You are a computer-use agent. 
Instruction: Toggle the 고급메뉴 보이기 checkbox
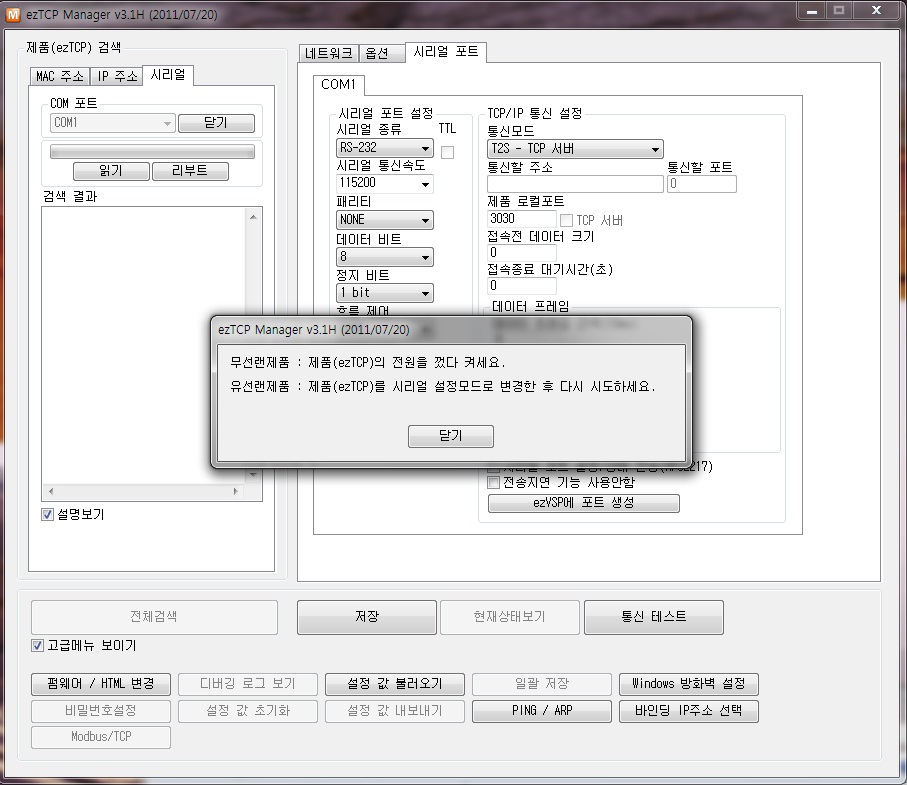pyautogui.click(x=37, y=646)
